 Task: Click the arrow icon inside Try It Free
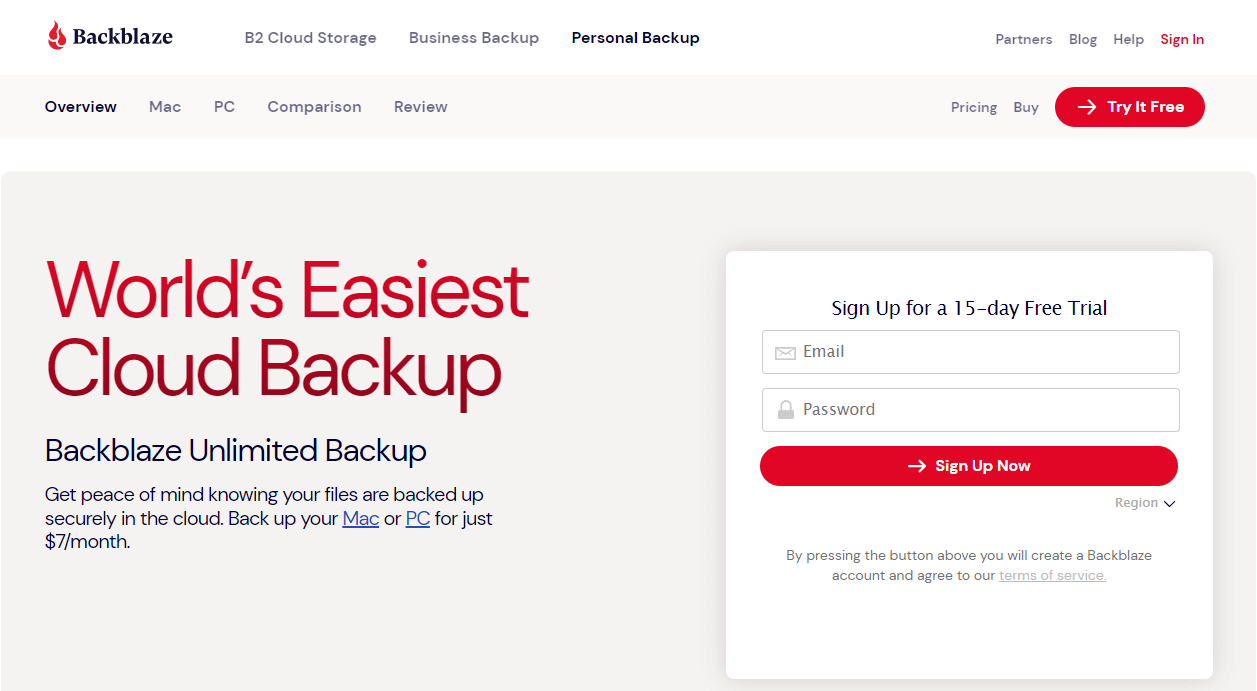(1085, 107)
